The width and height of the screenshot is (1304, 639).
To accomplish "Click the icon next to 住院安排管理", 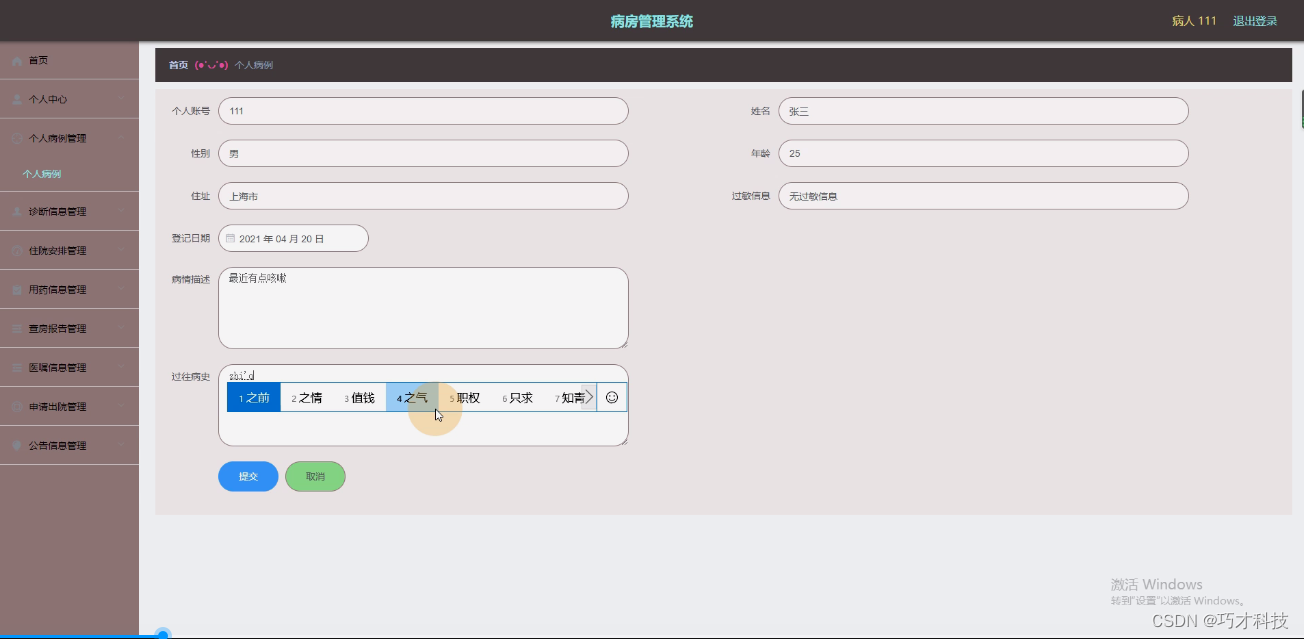I will pyautogui.click(x=16, y=250).
